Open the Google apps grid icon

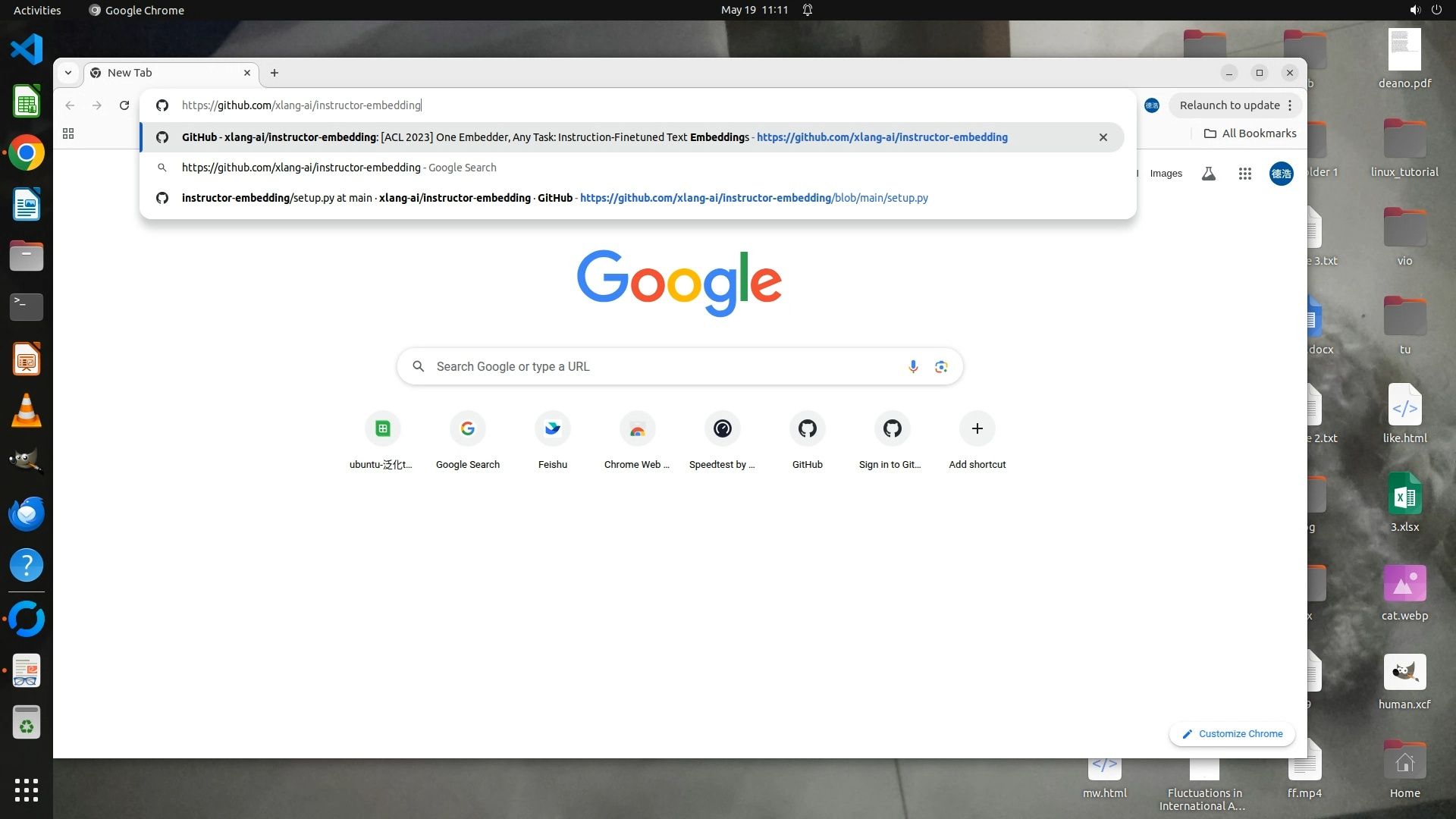coord(1244,174)
